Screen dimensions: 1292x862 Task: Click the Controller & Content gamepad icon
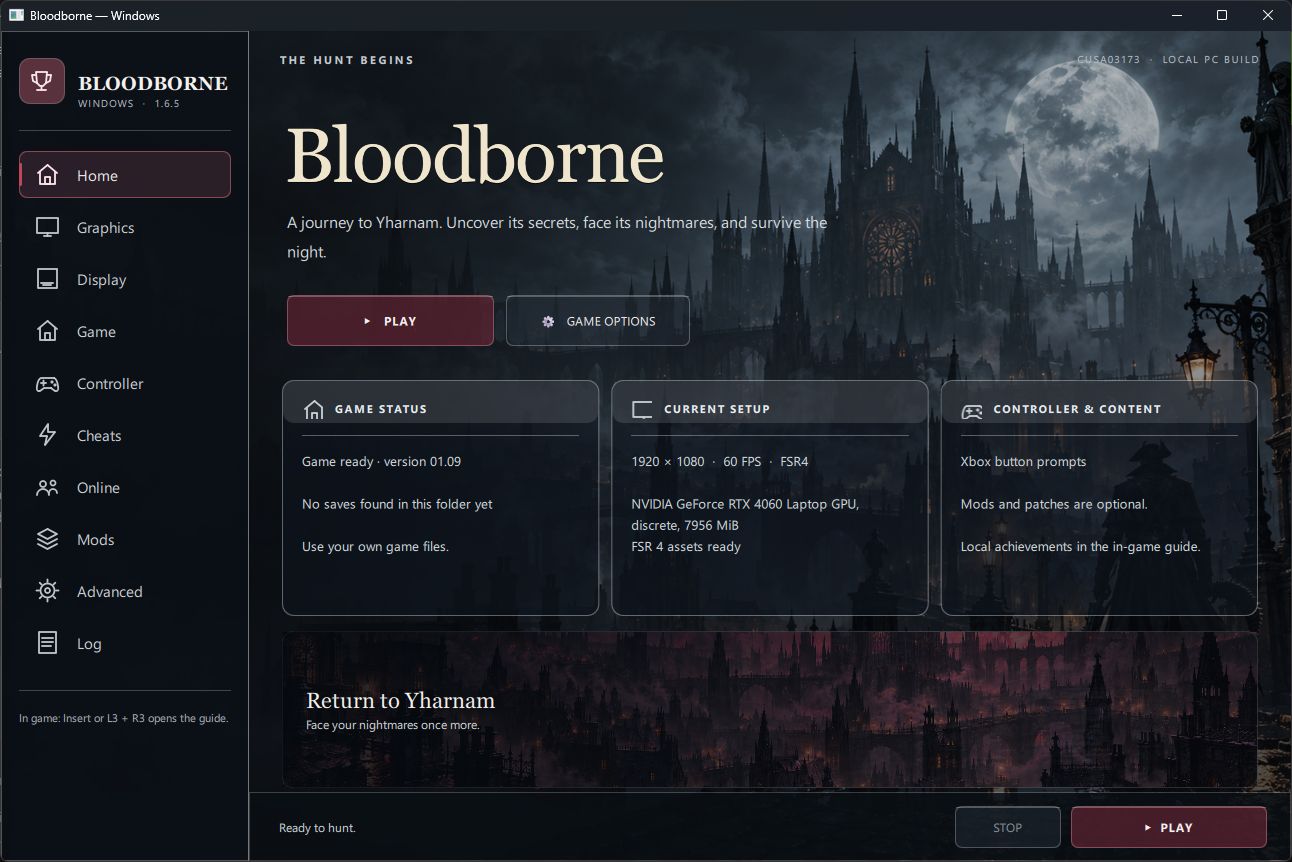click(971, 410)
